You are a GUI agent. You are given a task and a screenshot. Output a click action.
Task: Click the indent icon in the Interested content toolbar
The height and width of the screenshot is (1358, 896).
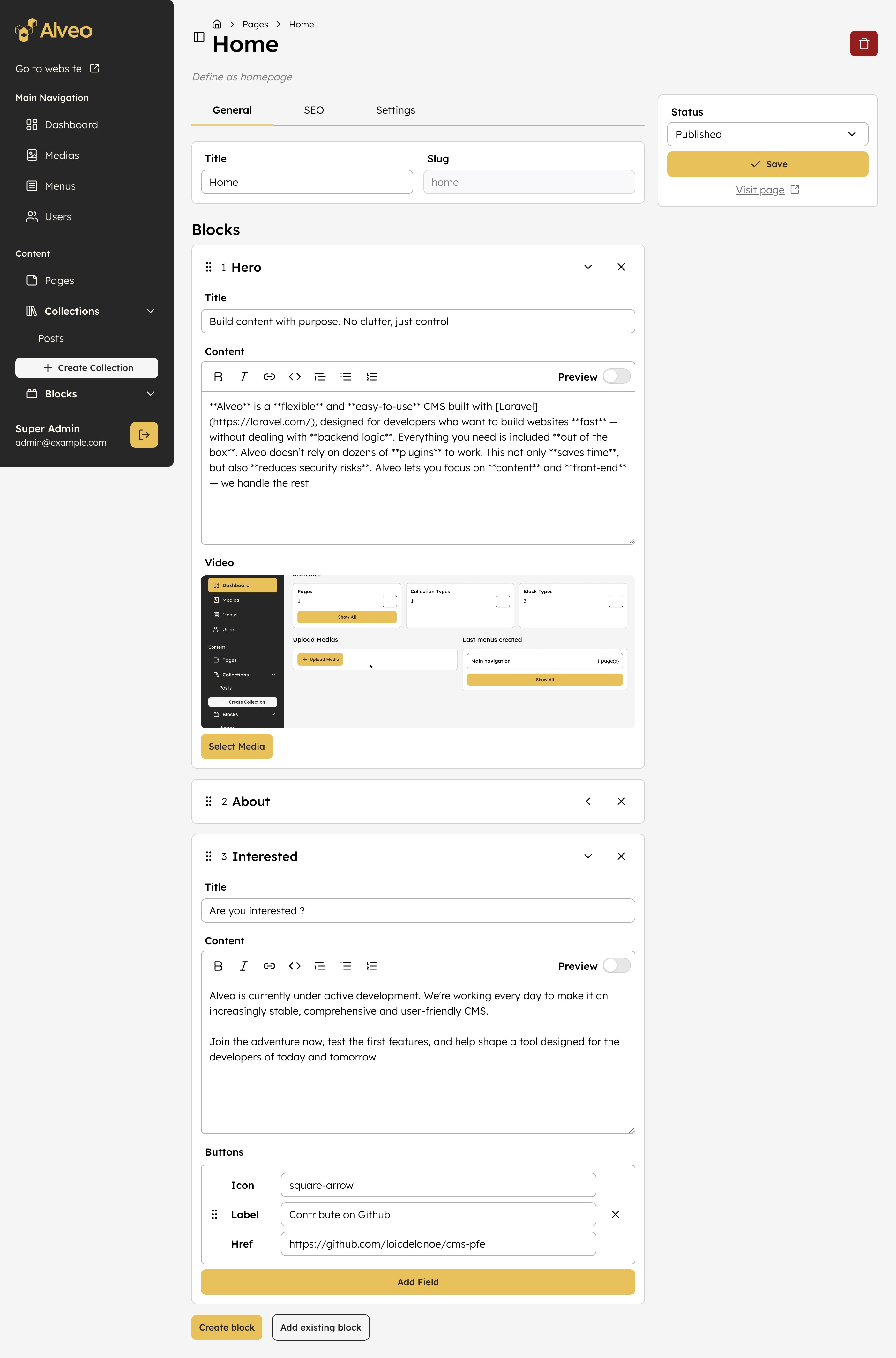pos(320,966)
